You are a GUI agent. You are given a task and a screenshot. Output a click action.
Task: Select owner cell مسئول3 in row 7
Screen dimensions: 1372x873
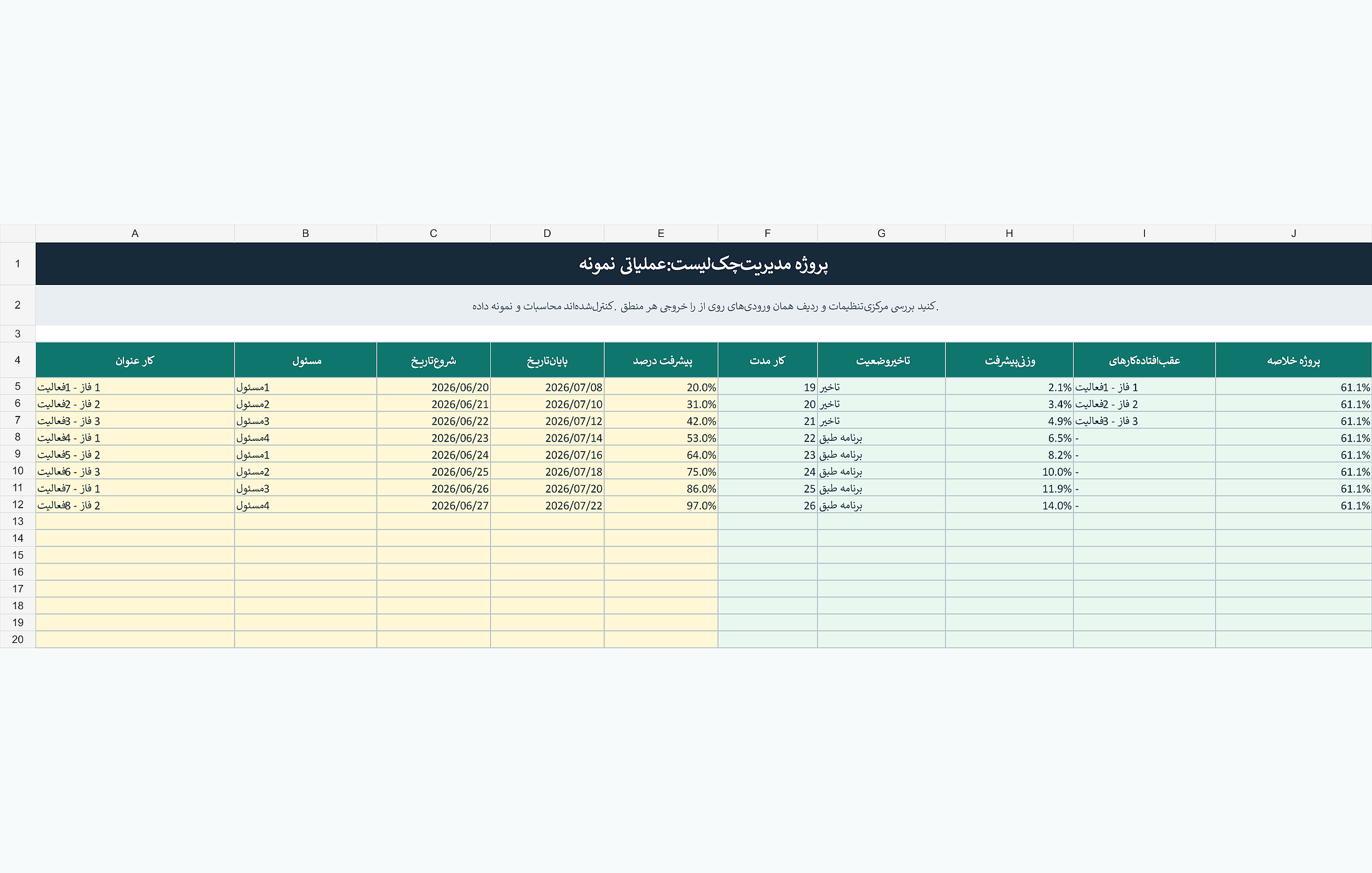point(306,421)
